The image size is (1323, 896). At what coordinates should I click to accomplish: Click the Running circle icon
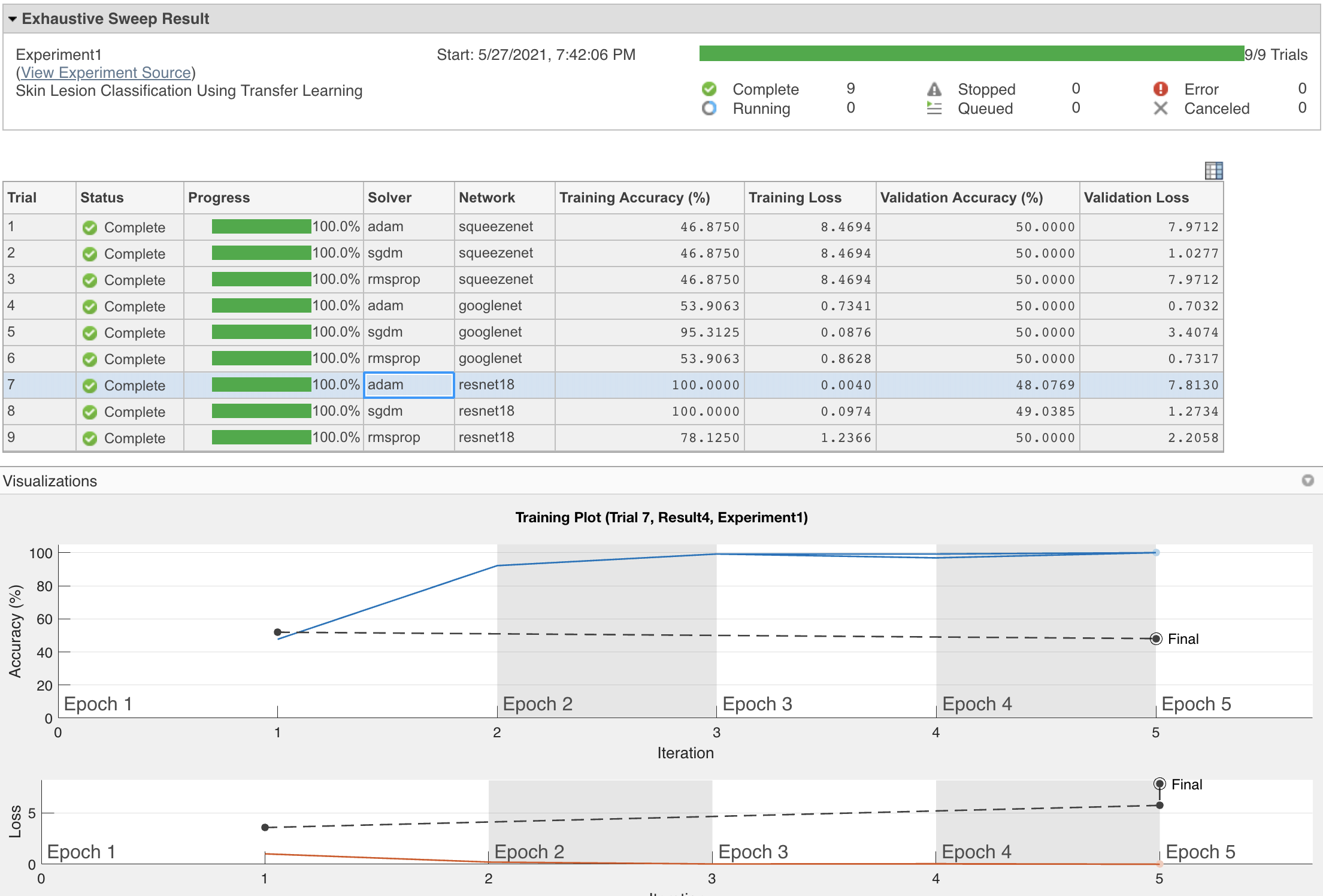pyautogui.click(x=709, y=108)
